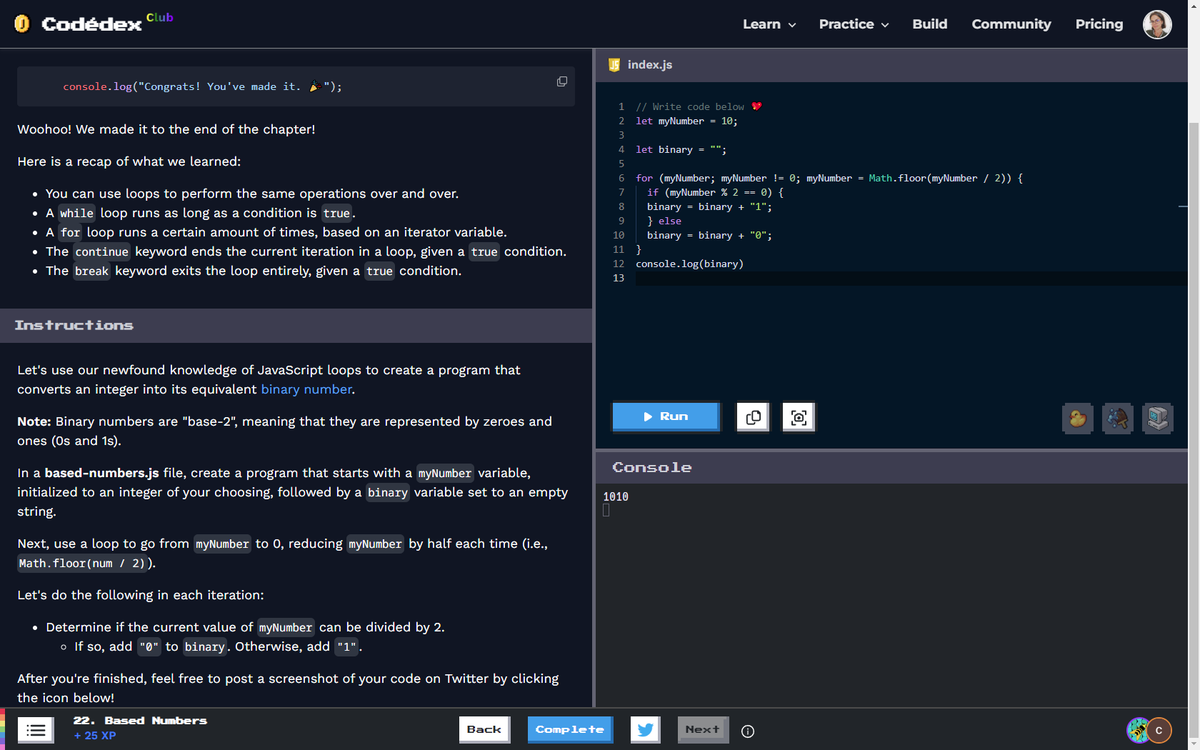Click the 'let binary' declaration line

(x=680, y=150)
